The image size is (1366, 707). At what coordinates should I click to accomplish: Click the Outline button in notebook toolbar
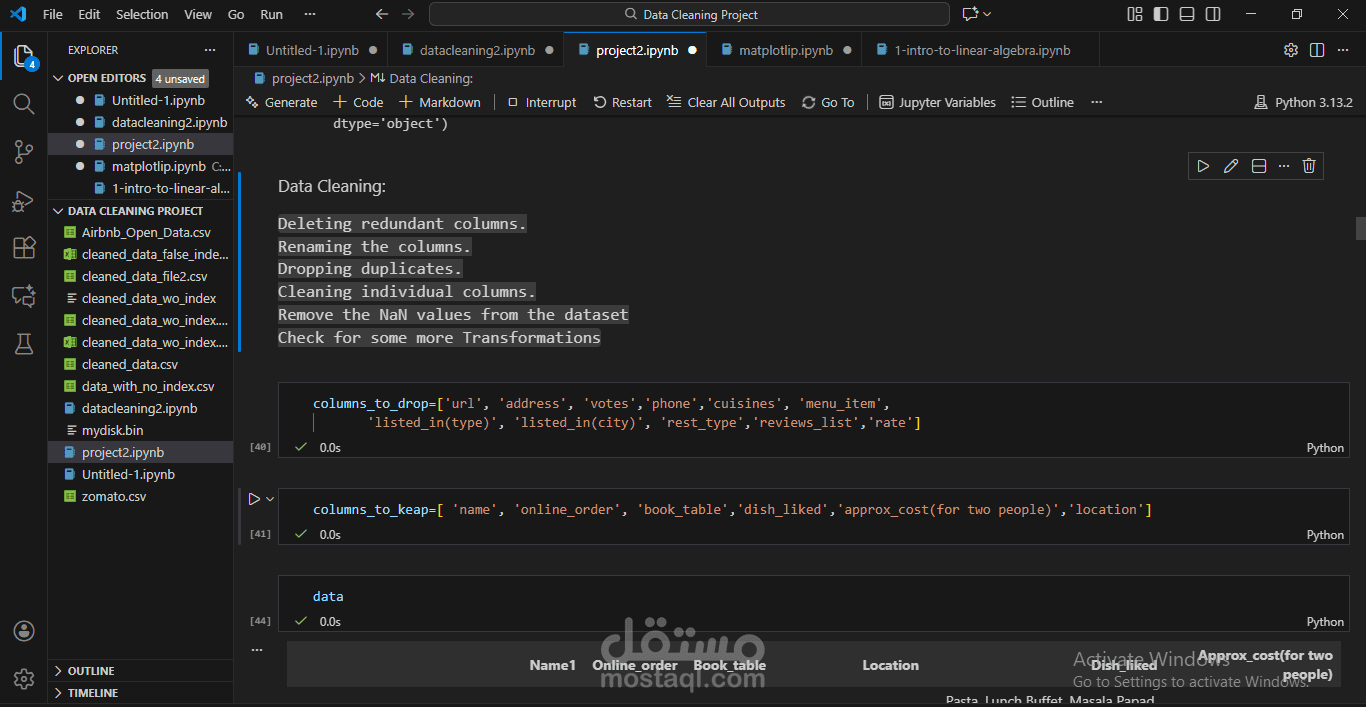(1042, 102)
